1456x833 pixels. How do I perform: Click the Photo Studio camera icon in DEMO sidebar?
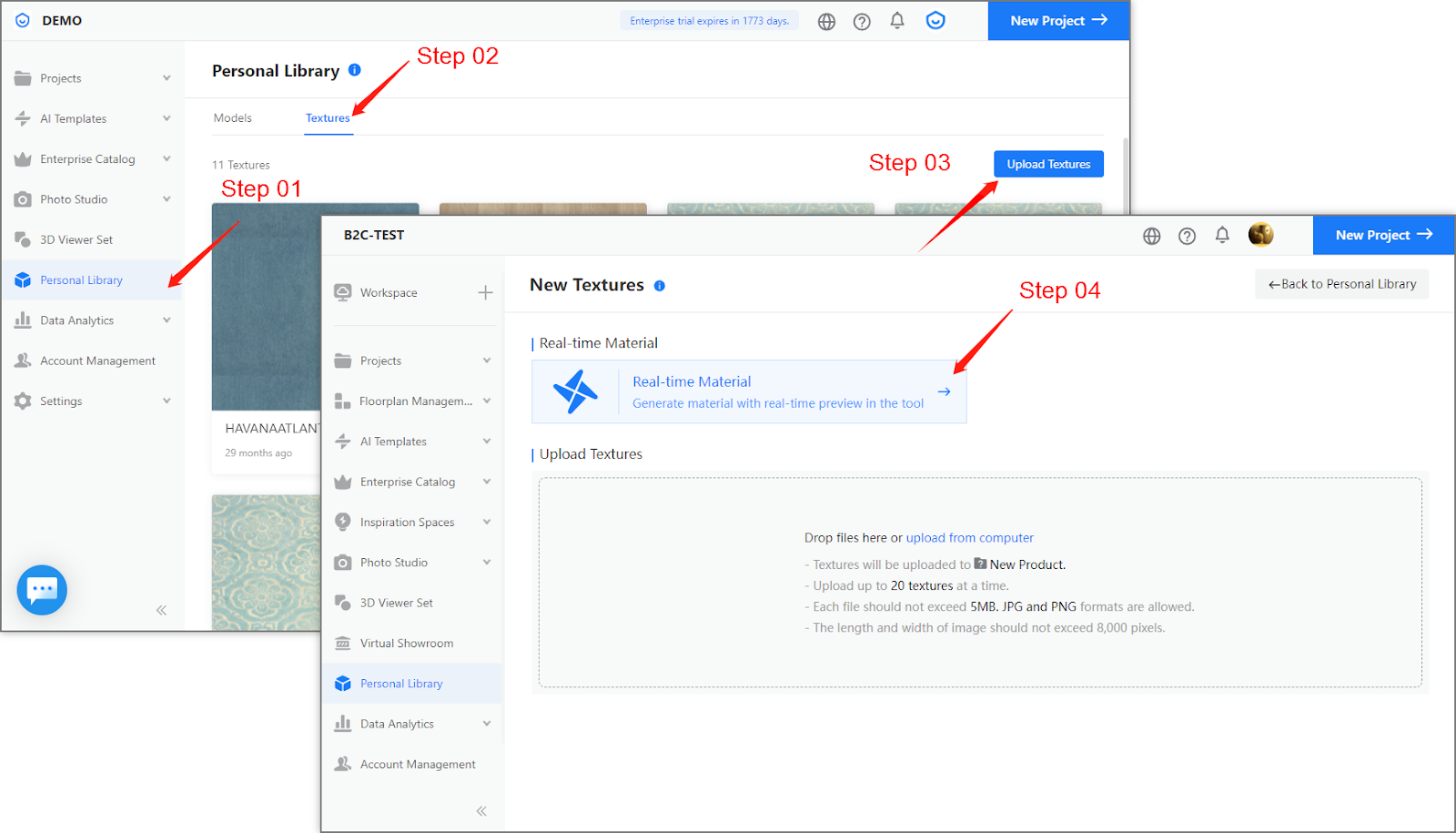click(23, 199)
